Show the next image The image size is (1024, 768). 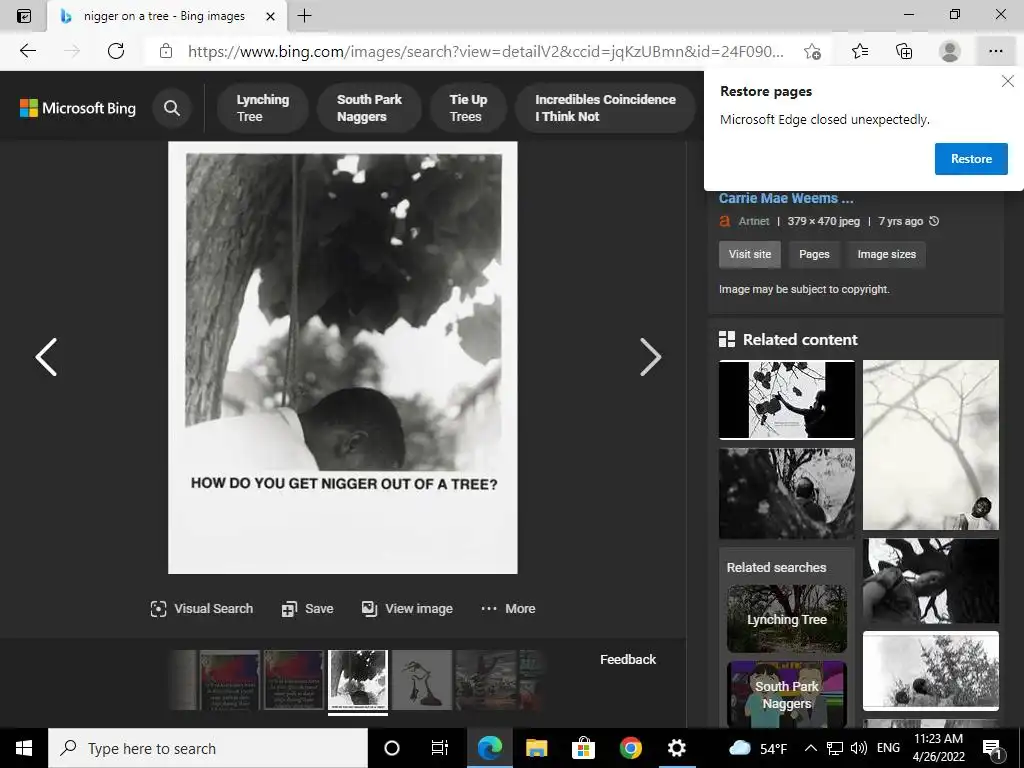(650, 357)
